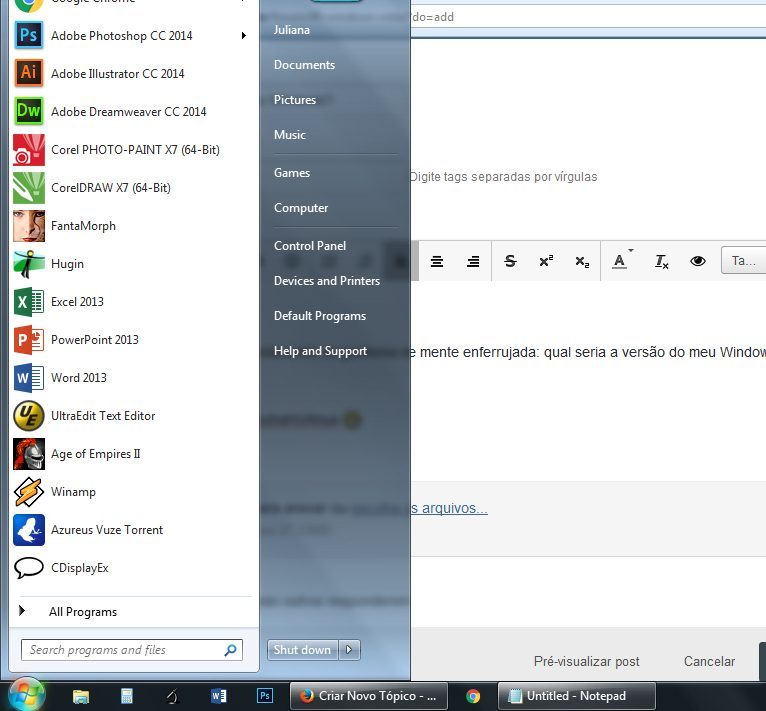Click the Shut down button
This screenshot has width=766, height=711.
pos(302,650)
